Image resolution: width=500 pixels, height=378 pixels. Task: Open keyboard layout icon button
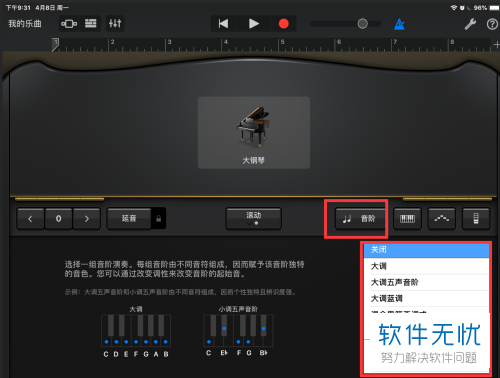(x=407, y=219)
